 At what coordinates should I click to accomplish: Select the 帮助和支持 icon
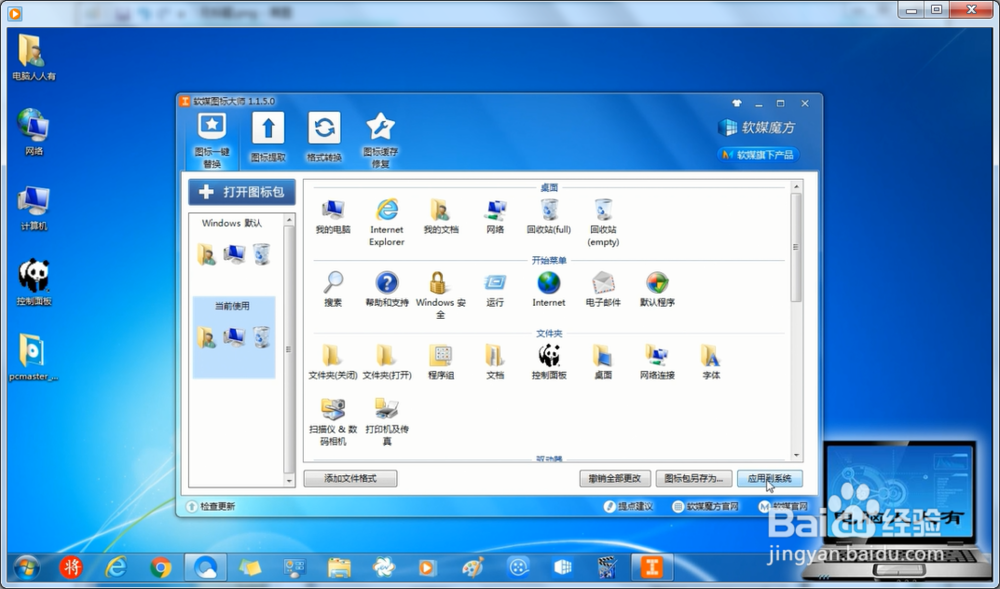pos(386,289)
